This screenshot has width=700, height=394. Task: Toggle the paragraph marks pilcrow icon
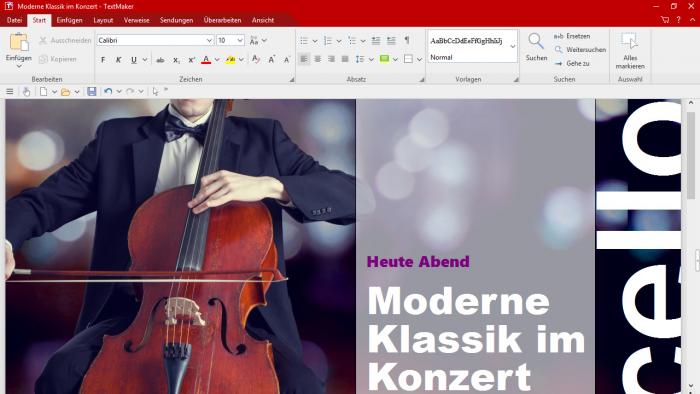click(x=407, y=40)
